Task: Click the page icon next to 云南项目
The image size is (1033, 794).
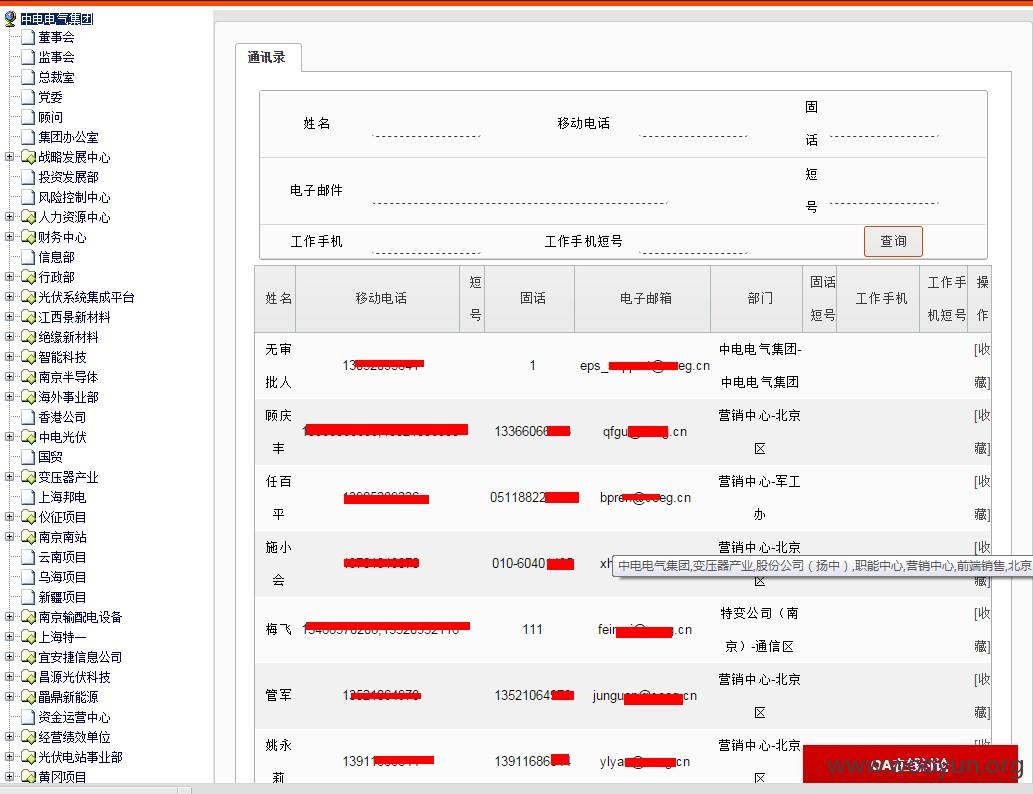Action: [x=28, y=557]
